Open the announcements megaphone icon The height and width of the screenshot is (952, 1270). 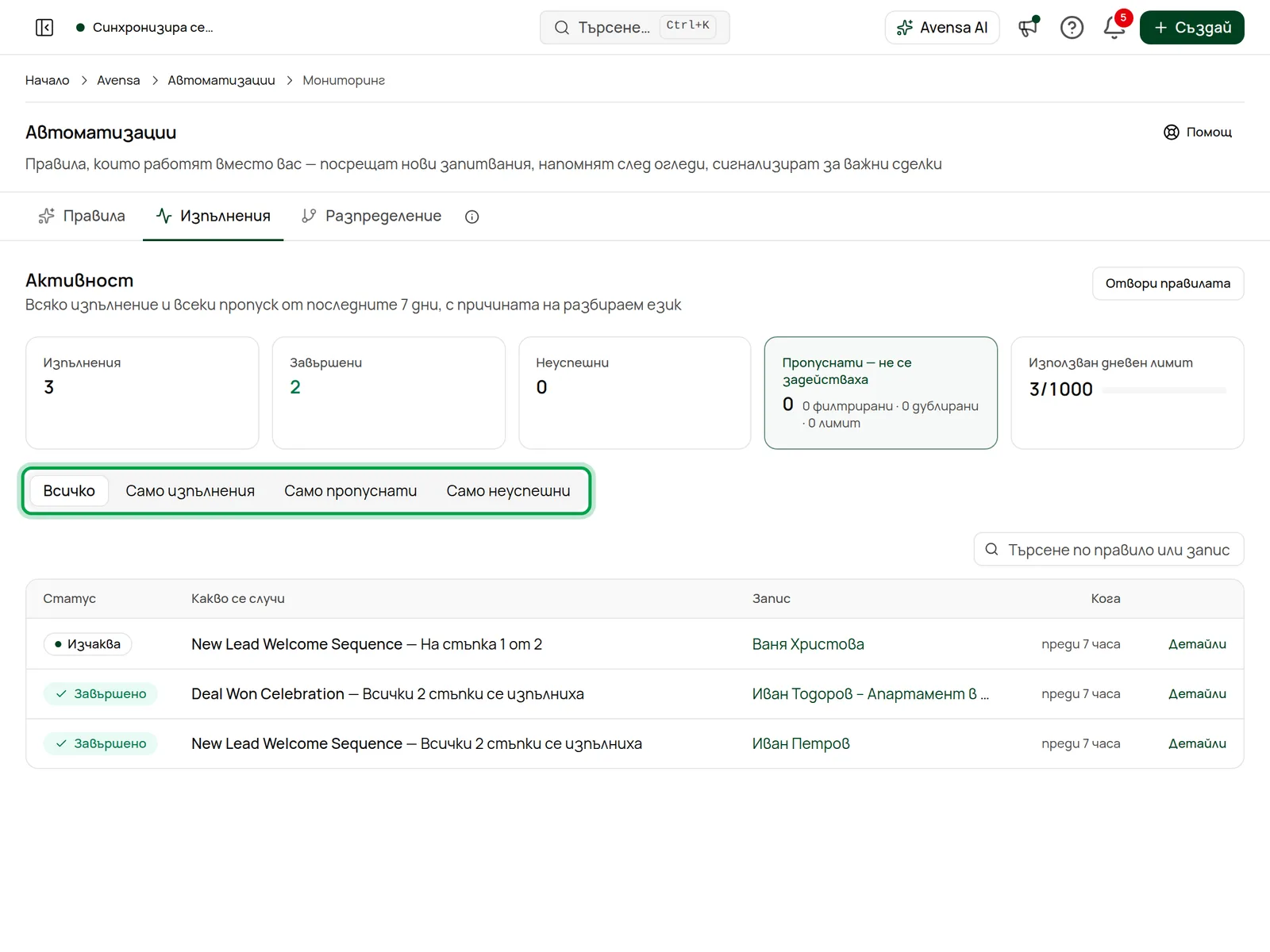1029,28
